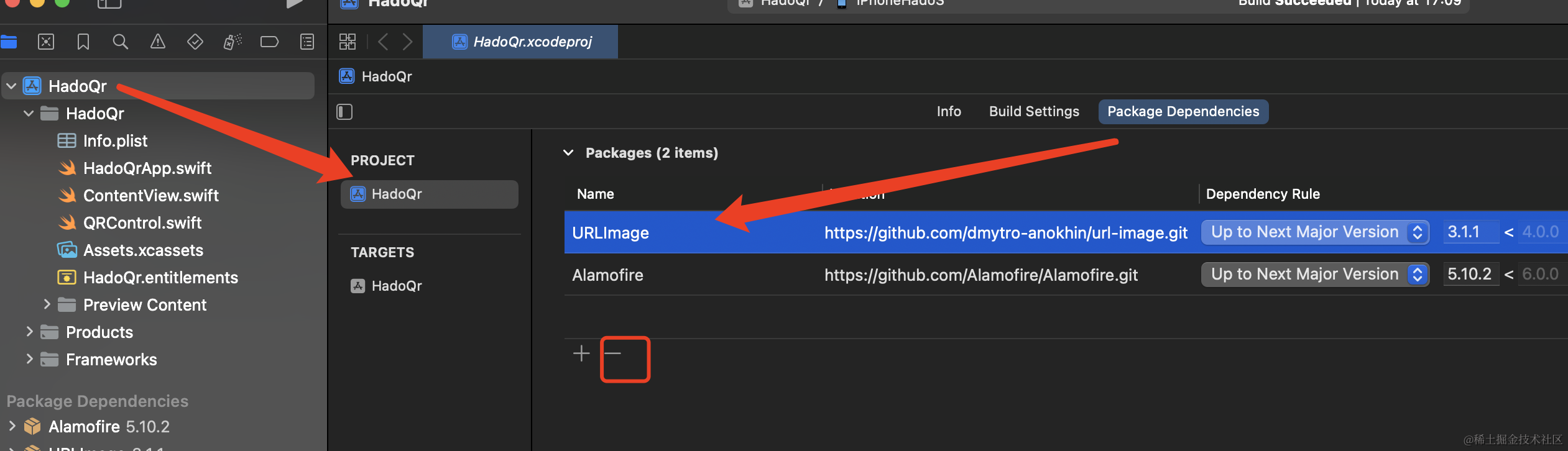1568x451 pixels.
Task: Remove selected package with minus button
Action: (613, 353)
